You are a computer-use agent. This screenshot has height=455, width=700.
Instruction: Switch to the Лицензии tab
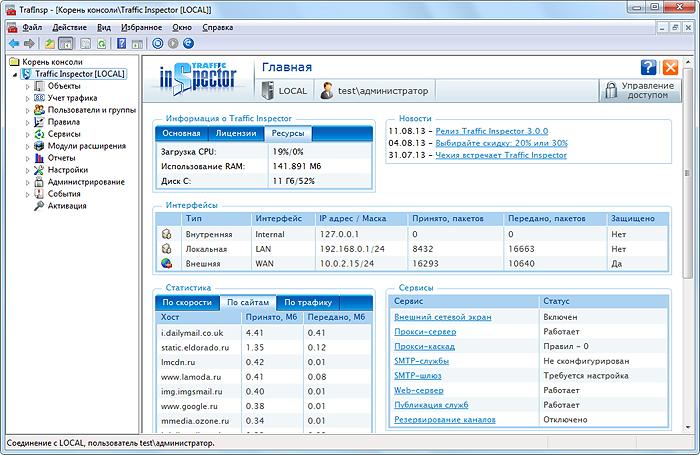click(x=236, y=133)
